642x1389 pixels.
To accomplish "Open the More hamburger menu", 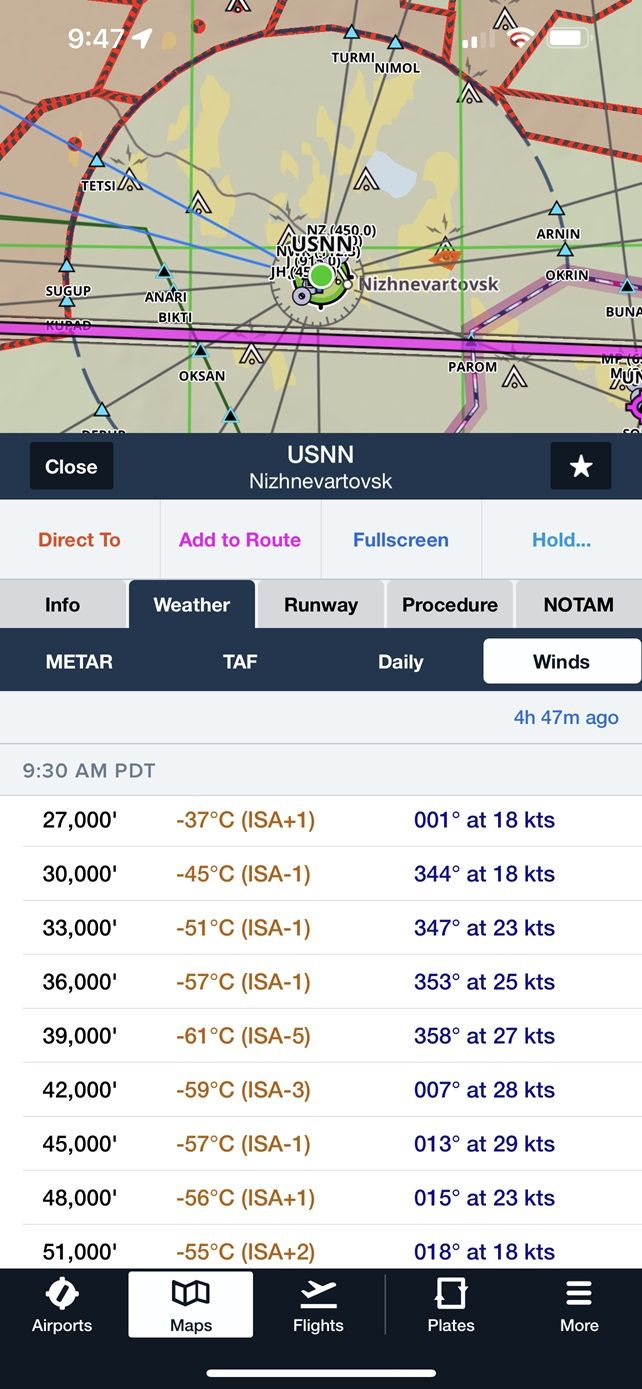I will (579, 1304).
